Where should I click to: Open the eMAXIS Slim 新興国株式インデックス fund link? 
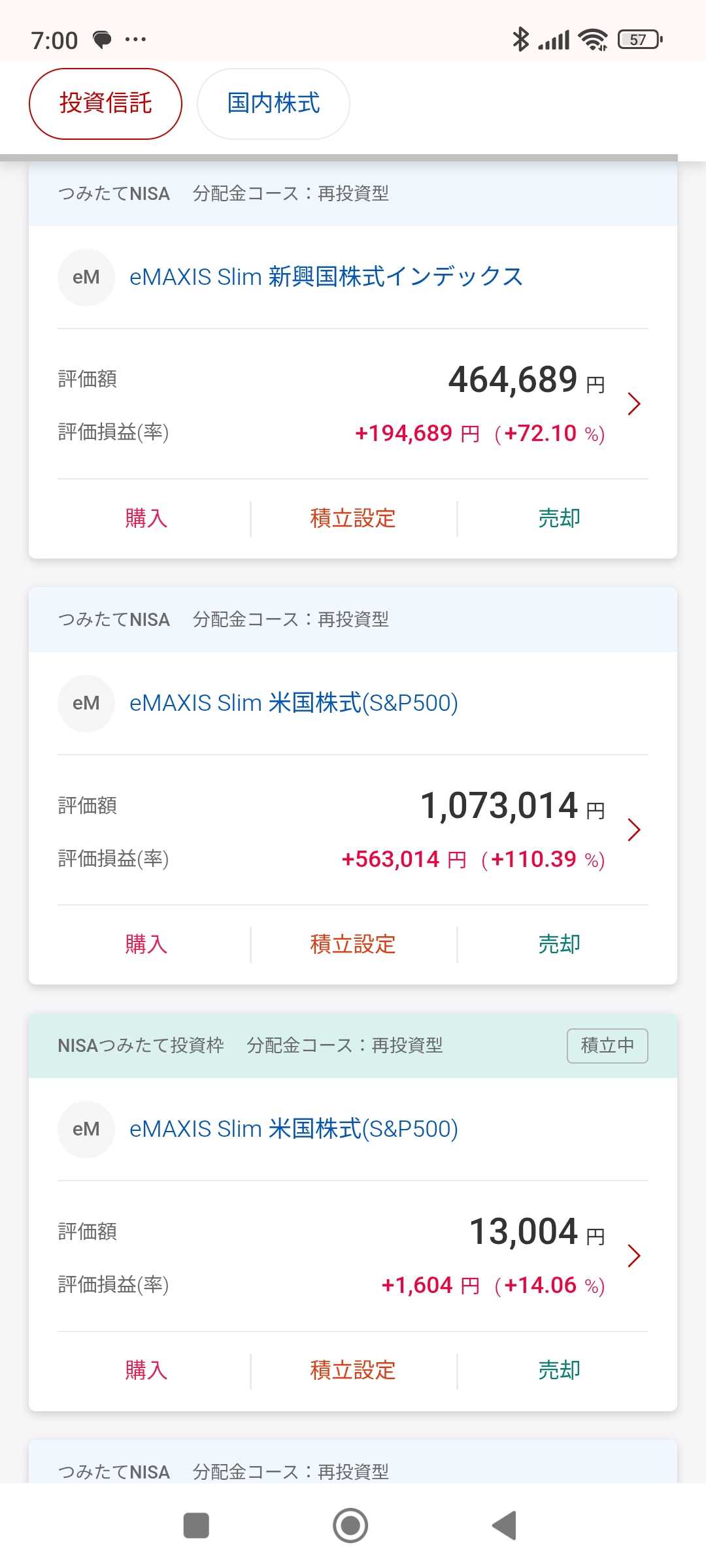(x=326, y=278)
